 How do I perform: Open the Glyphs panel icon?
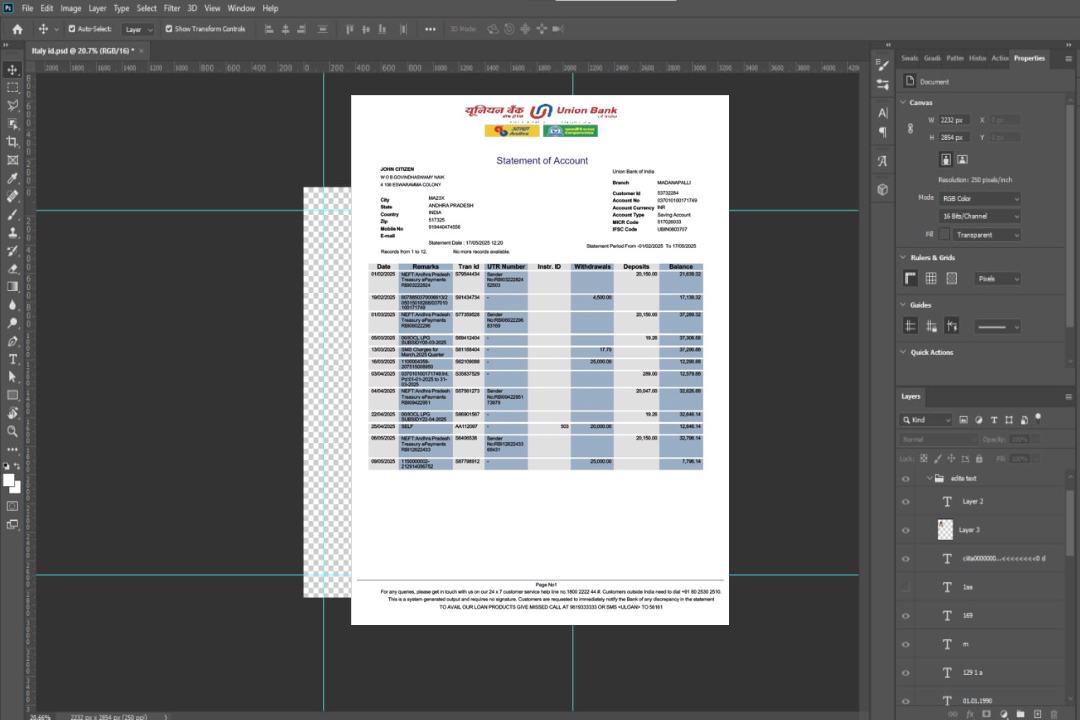coord(882,161)
